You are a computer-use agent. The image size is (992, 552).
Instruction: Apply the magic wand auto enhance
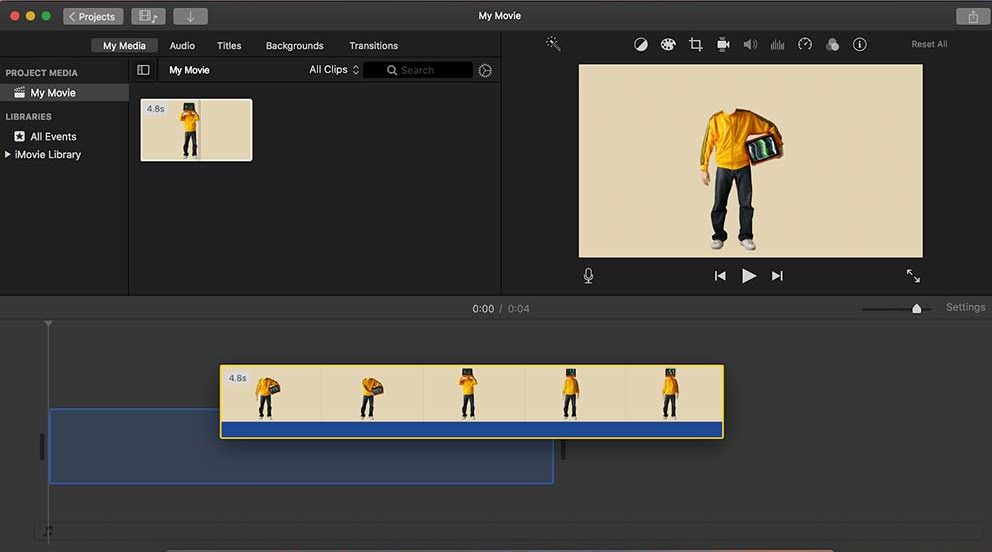554,44
